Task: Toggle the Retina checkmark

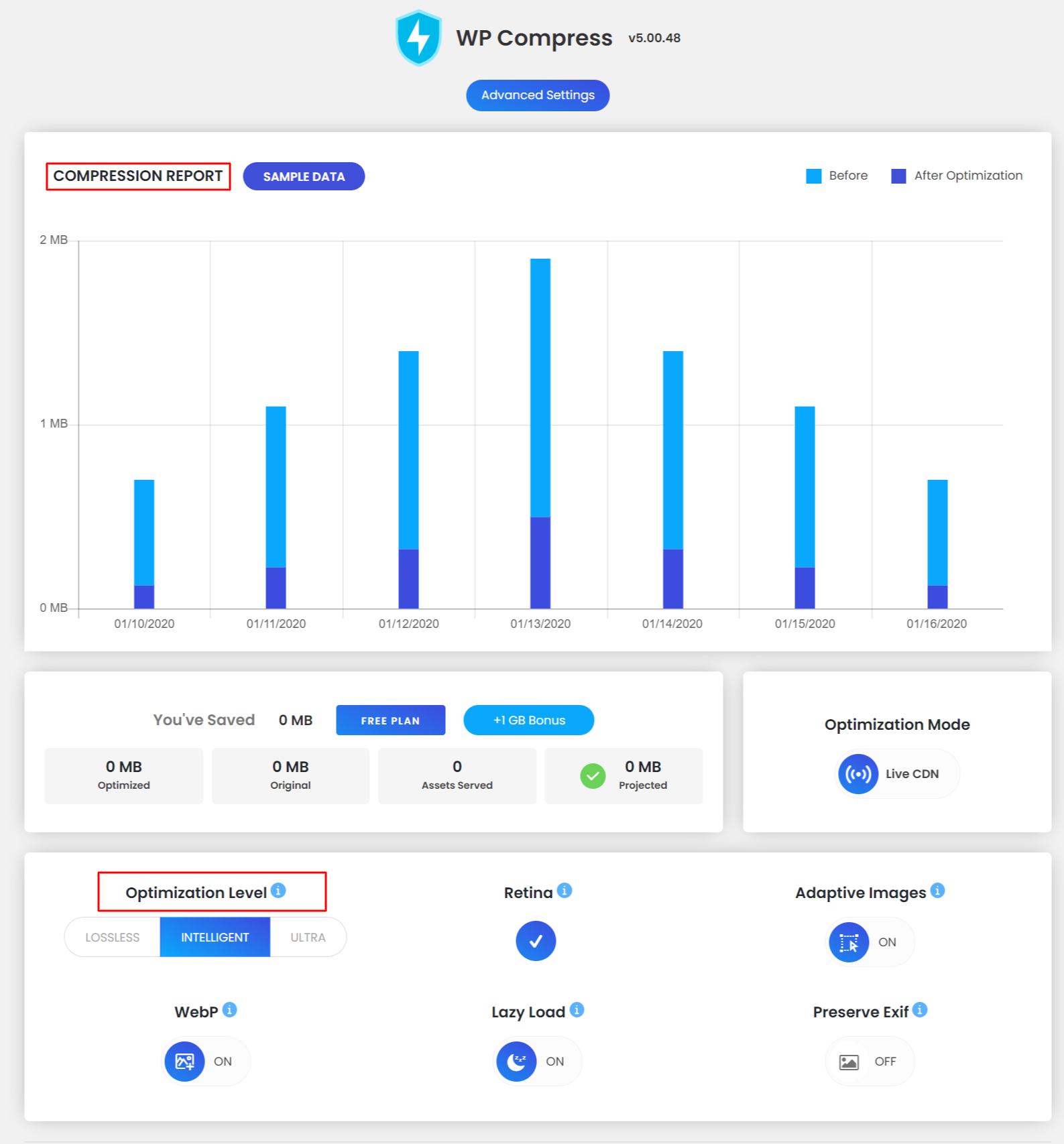Action: click(536, 941)
